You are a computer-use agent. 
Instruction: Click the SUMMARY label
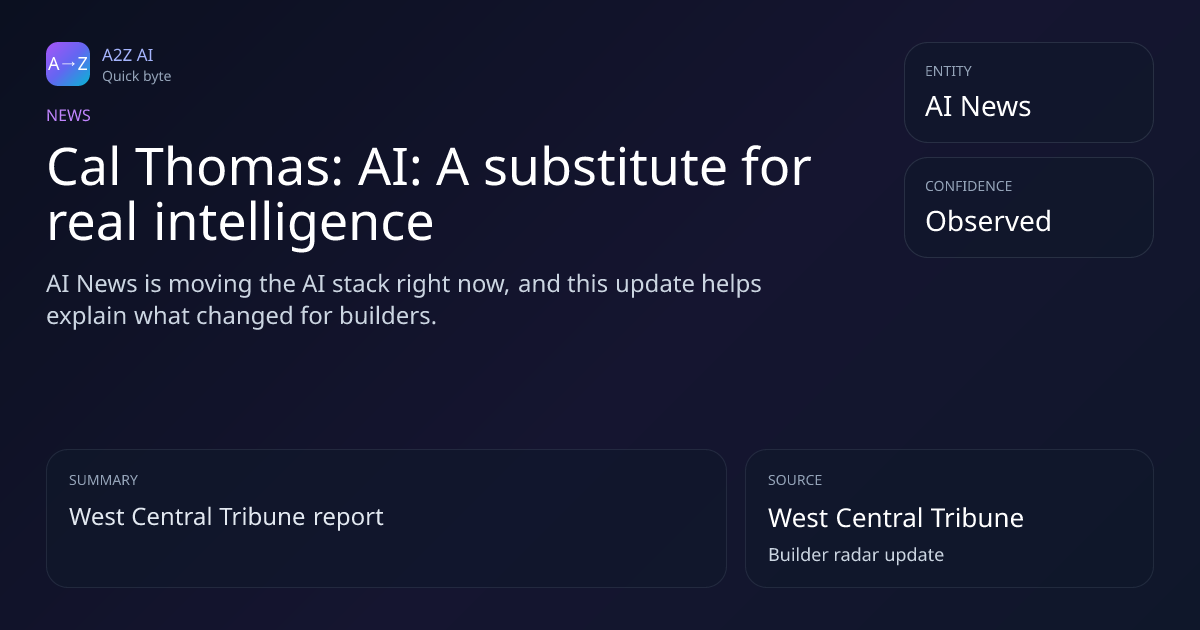pos(103,480)
